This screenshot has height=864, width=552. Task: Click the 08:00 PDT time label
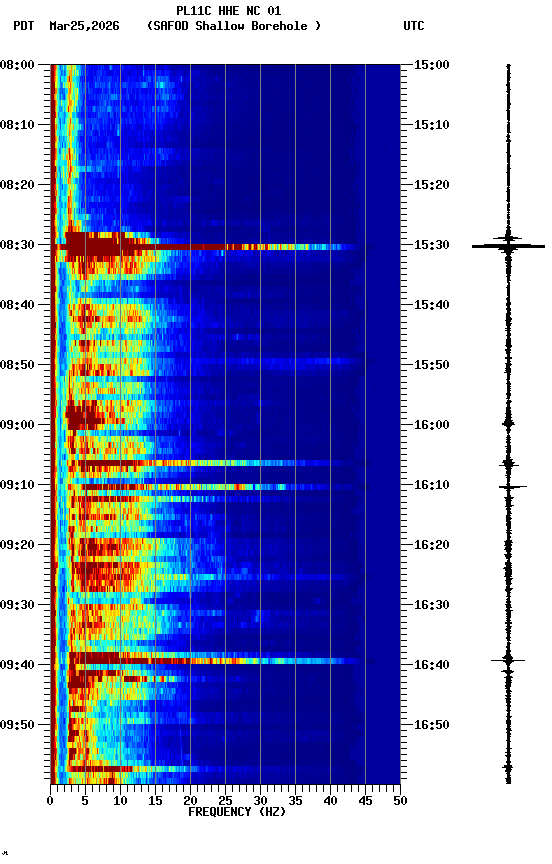pos(17,65)
